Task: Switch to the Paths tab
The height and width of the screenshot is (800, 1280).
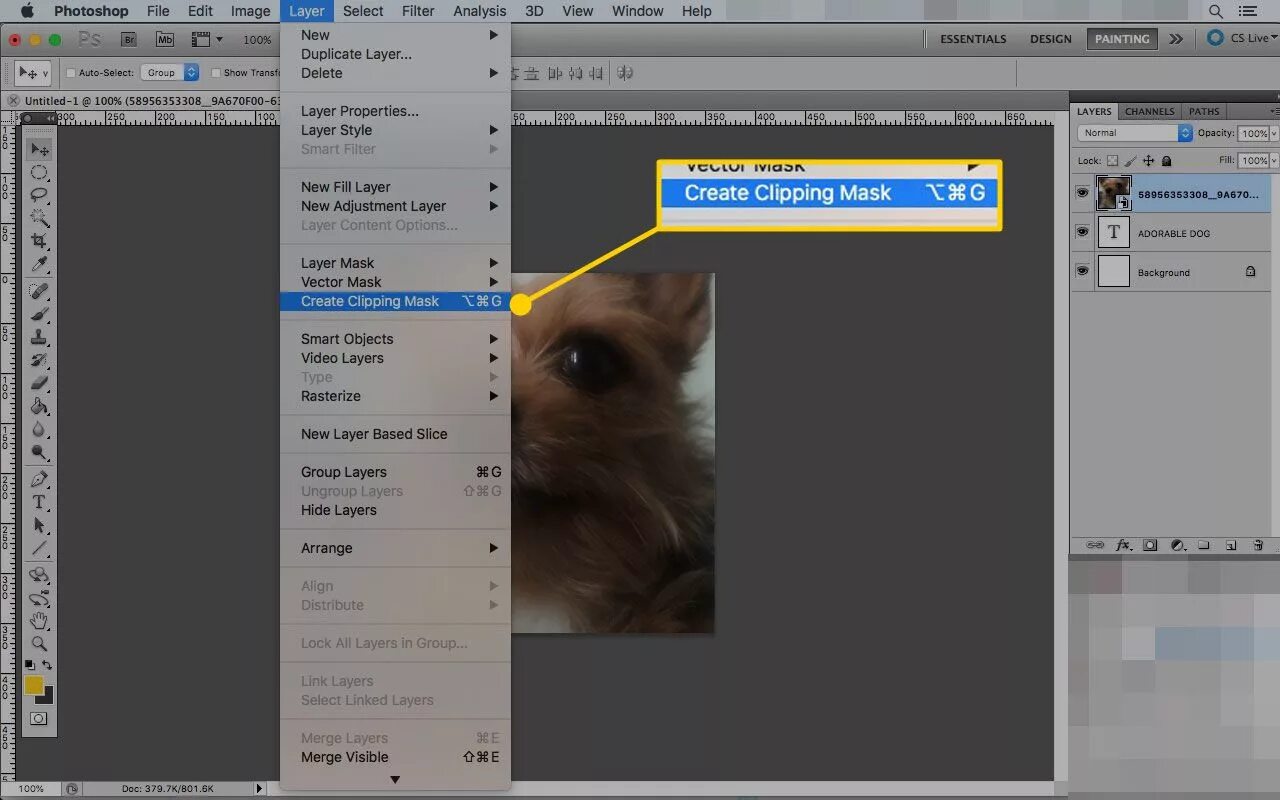Action: point(1204,111)
